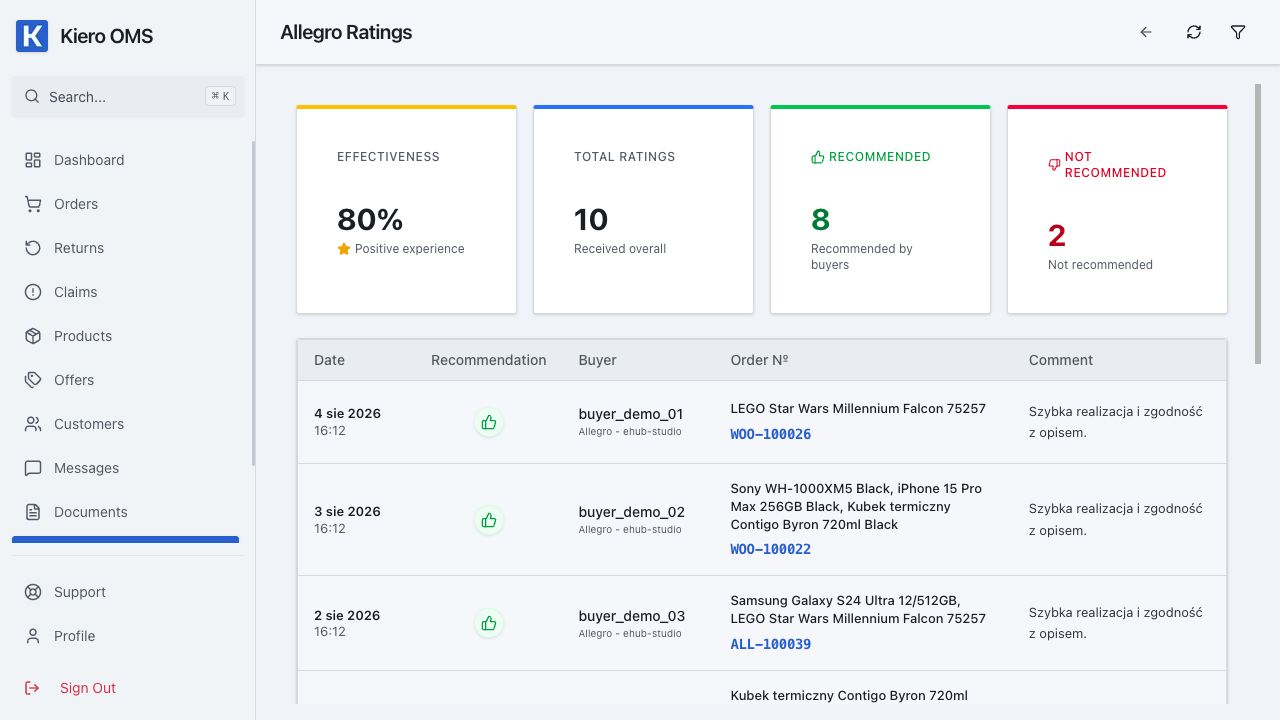Click star icon beside Positive experience
The width and height of the screenshot is (1280, 720).
click(x=344, y=249)
